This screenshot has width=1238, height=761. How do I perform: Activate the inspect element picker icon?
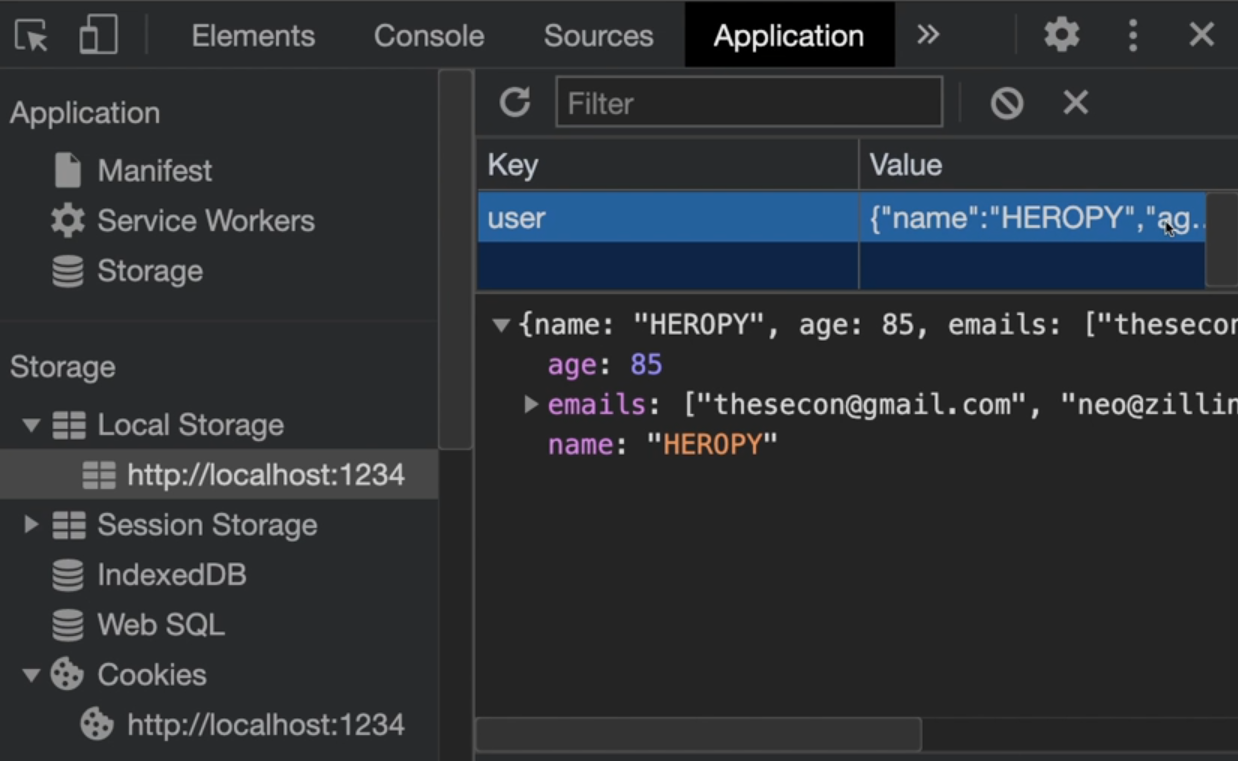(32, 35)
